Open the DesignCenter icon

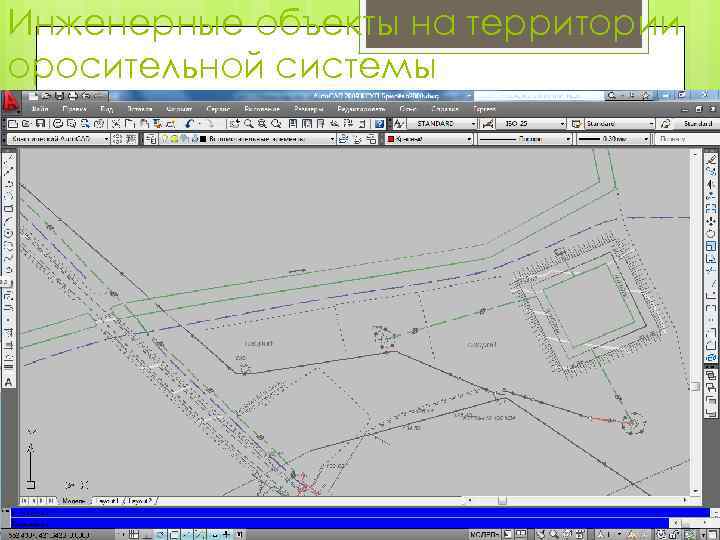click(x=307, y=124)
